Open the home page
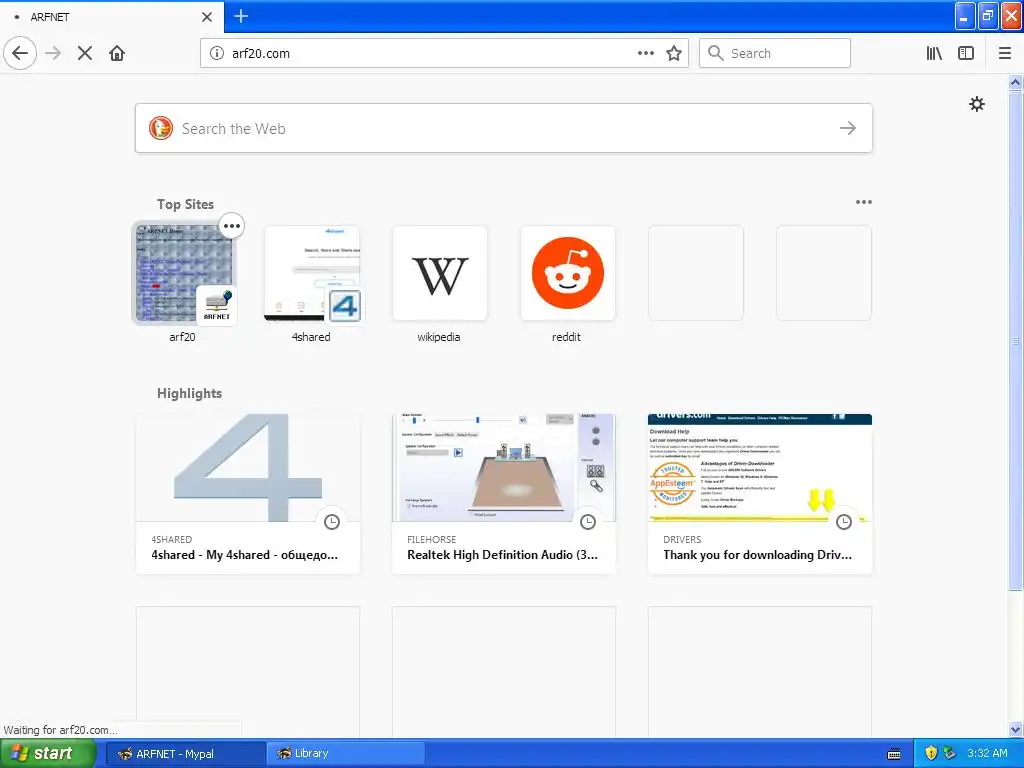1024x768 pixels. point(117,53)
